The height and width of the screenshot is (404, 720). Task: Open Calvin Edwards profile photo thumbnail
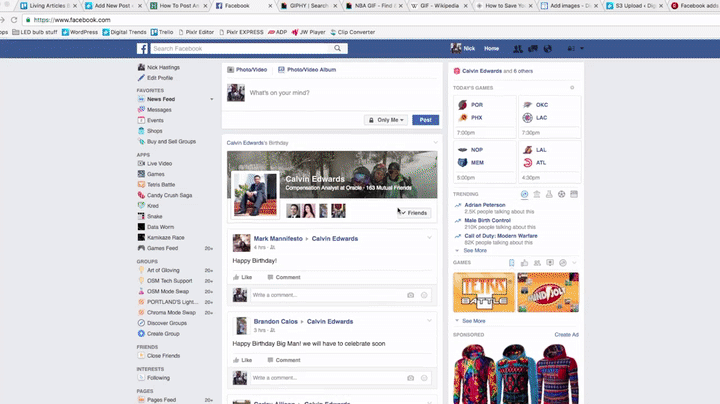click(x=255, y=193)
